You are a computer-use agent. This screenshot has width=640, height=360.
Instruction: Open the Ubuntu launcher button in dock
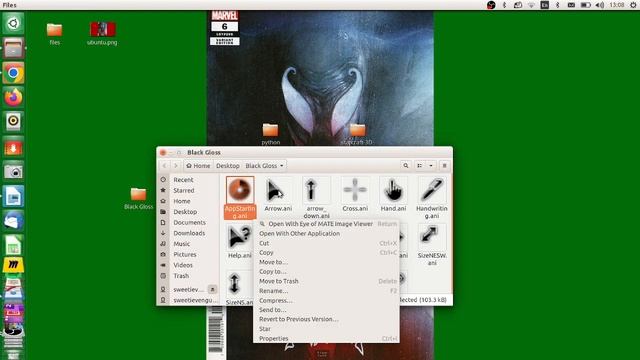tap(13, 23)
